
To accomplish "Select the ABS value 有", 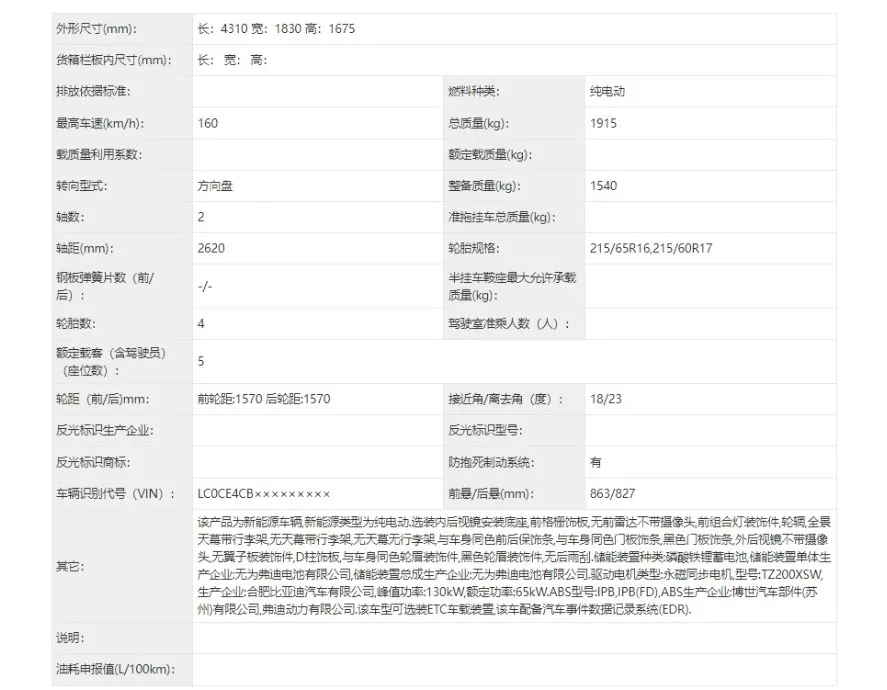I will coord(596,462).
